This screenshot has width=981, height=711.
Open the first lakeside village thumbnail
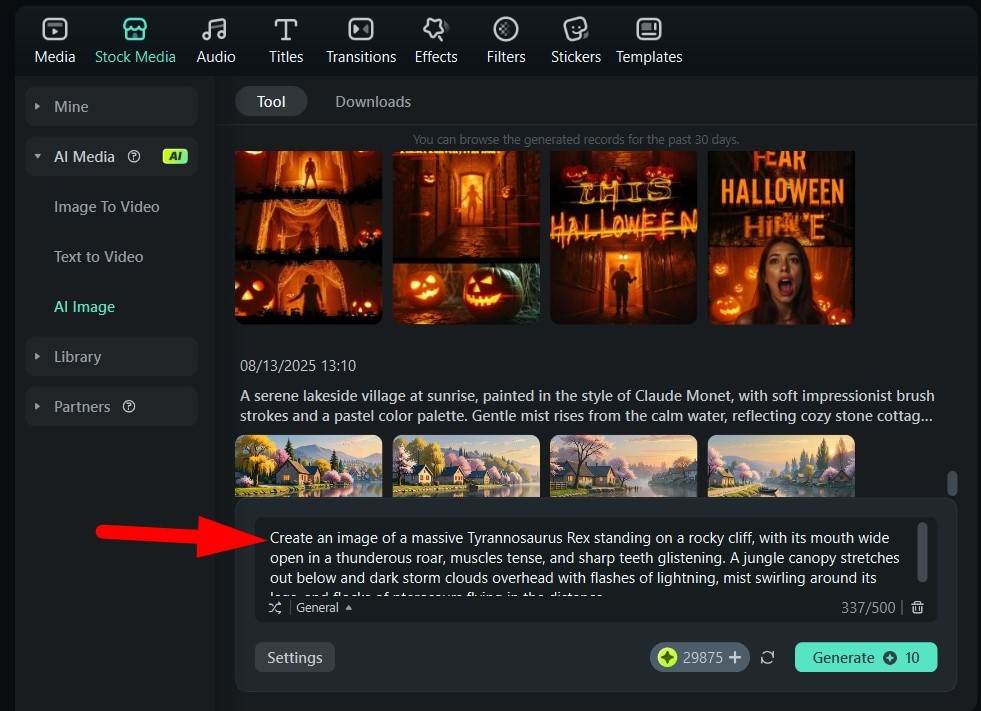(x=308, y=466)
